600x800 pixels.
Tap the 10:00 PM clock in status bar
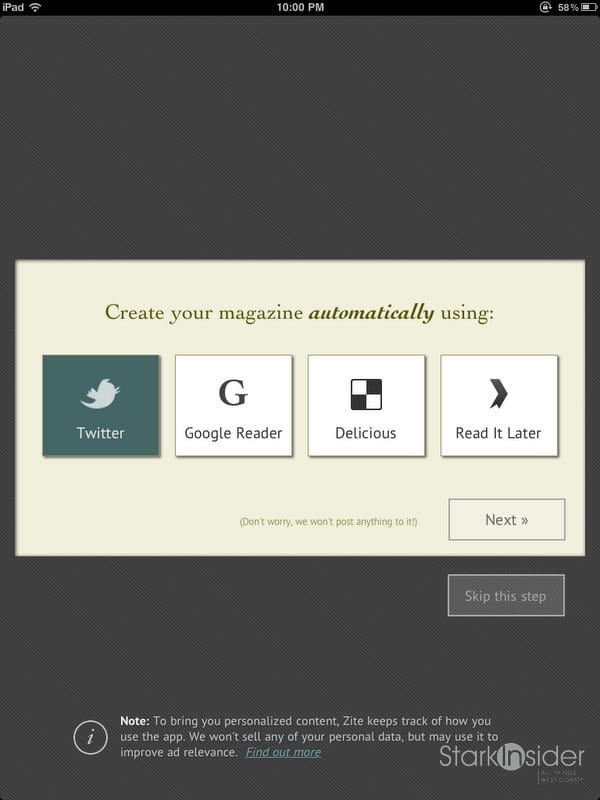coord(299,7)
